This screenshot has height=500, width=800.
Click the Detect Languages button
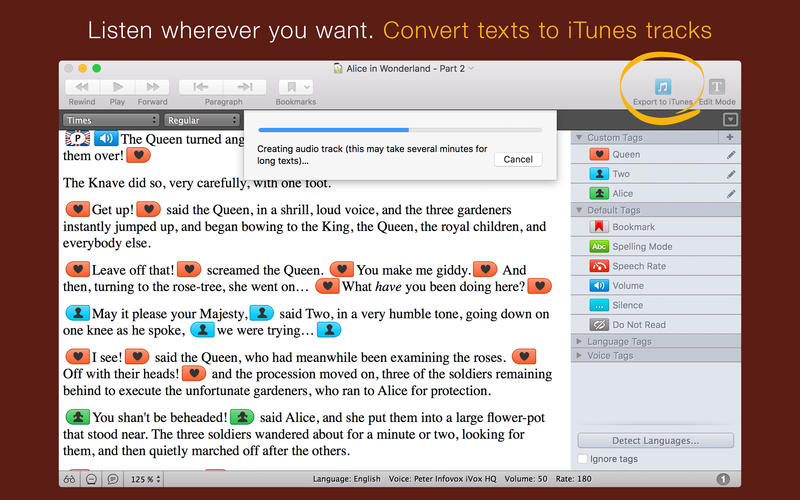pyautogui.click(x=656, y=440)
